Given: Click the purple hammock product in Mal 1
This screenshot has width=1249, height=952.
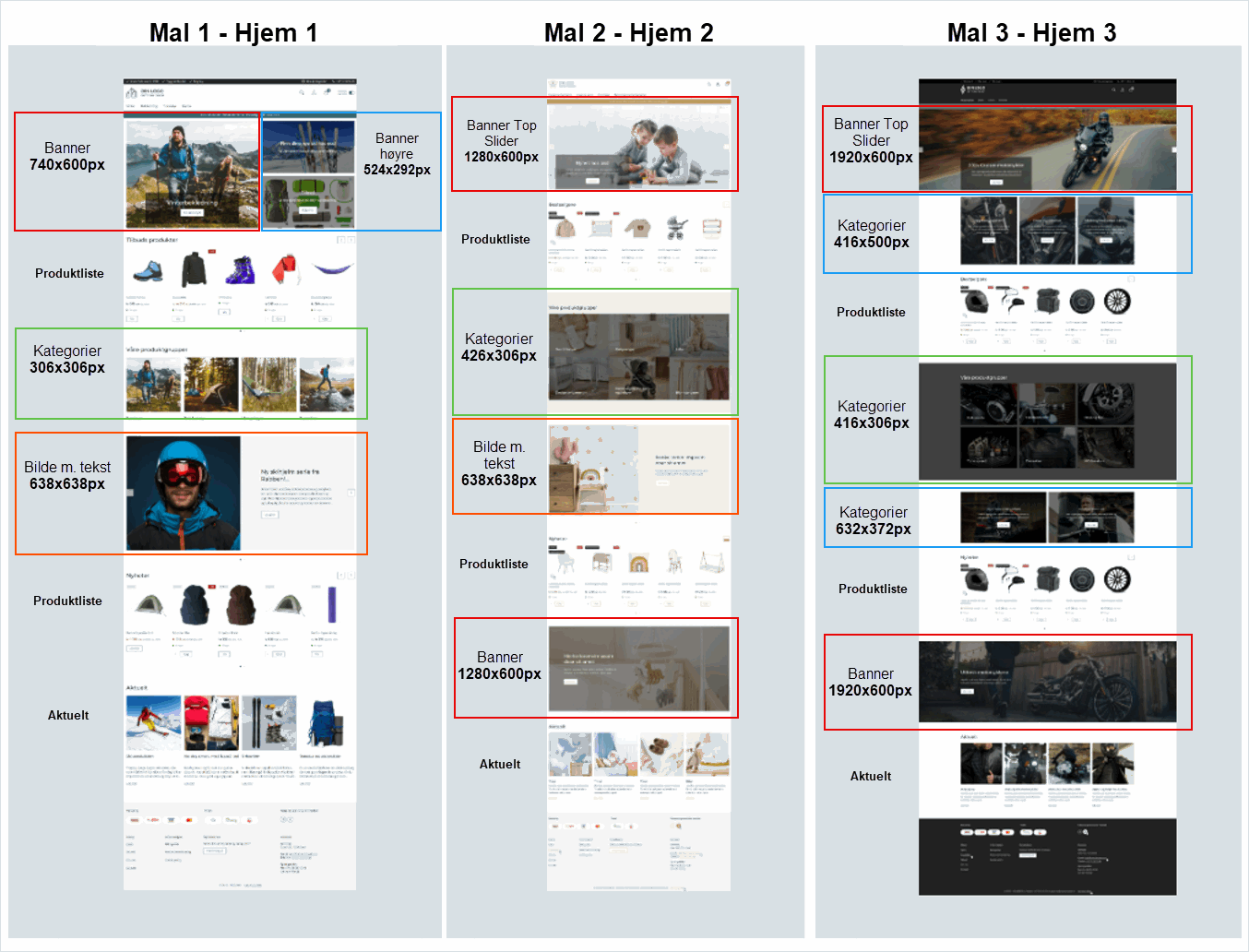Looking at the screenshot, I should (332, 269).
